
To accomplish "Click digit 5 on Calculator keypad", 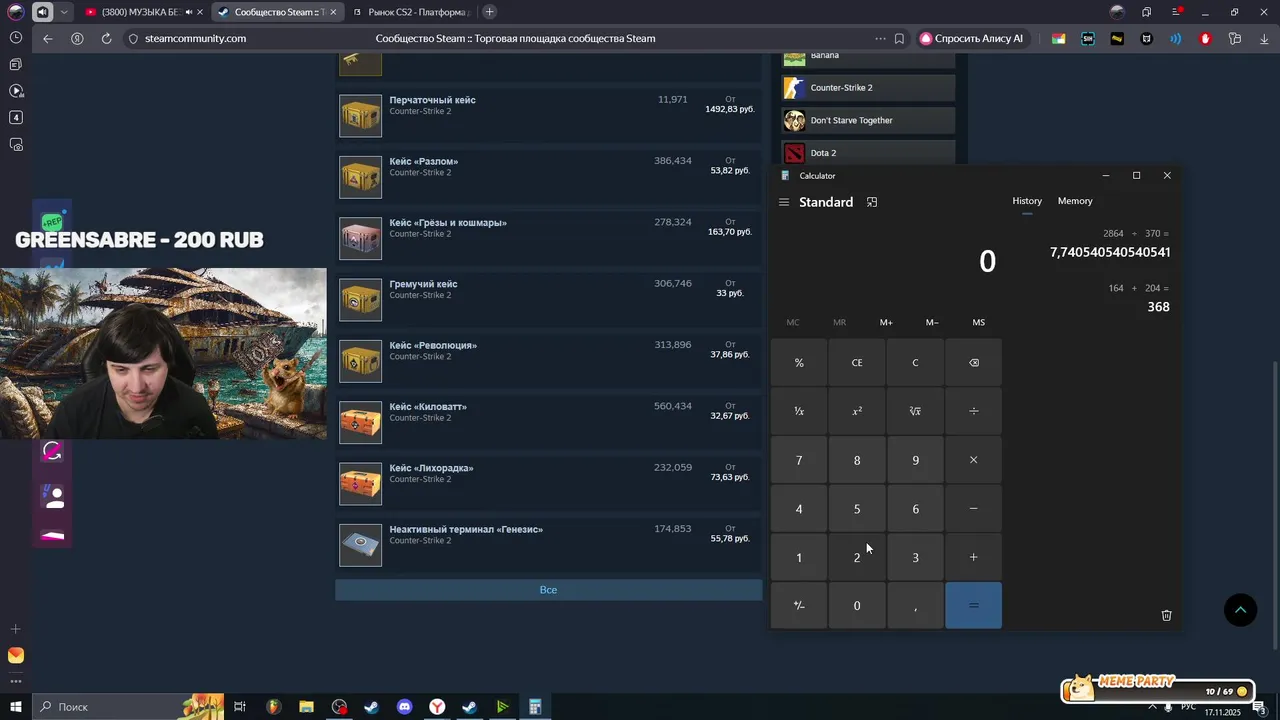I will coord(857,509).
